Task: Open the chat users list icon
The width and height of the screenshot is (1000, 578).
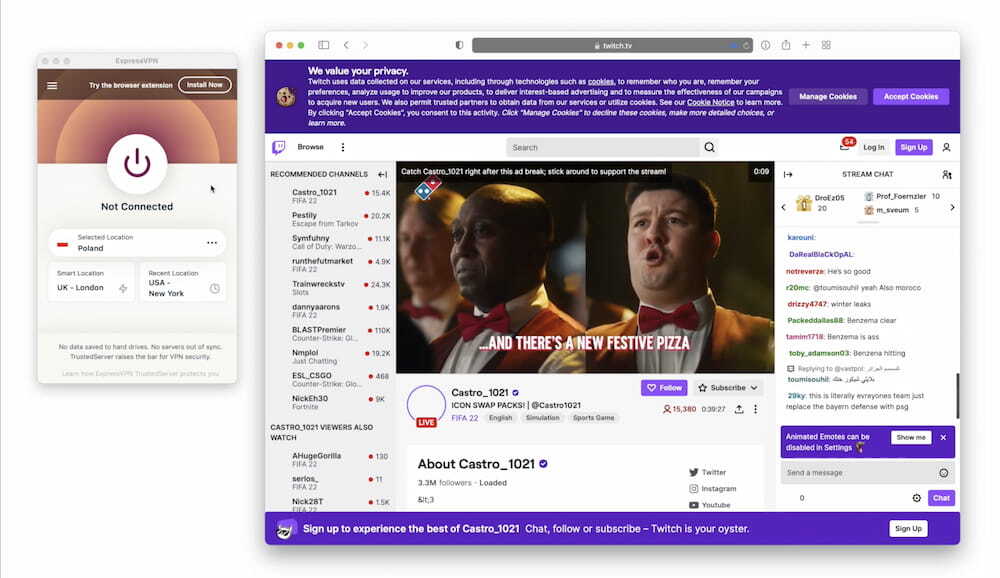Action: click(x=948, y=173)
